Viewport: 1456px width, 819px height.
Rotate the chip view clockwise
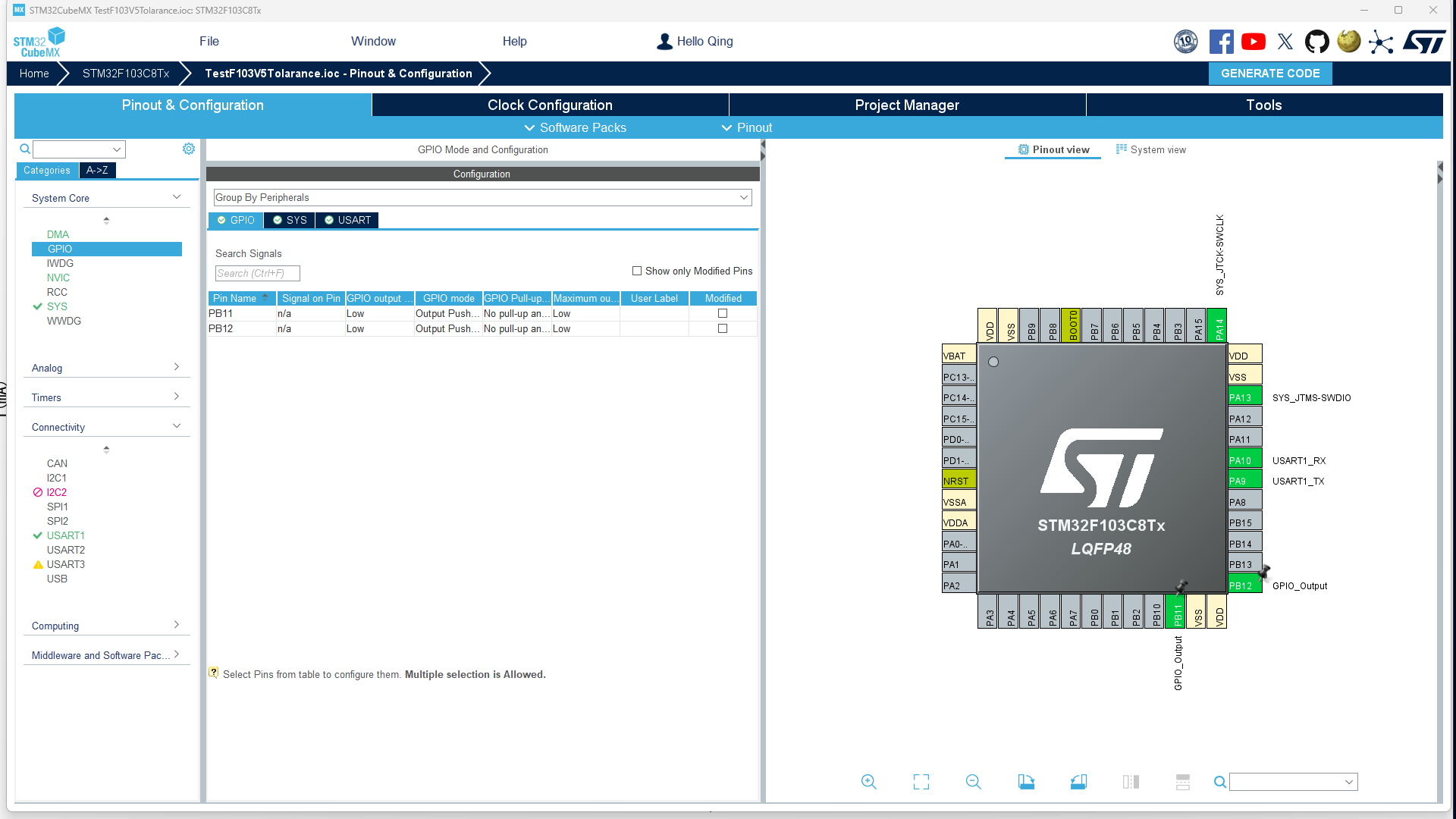pos(1026,782)
